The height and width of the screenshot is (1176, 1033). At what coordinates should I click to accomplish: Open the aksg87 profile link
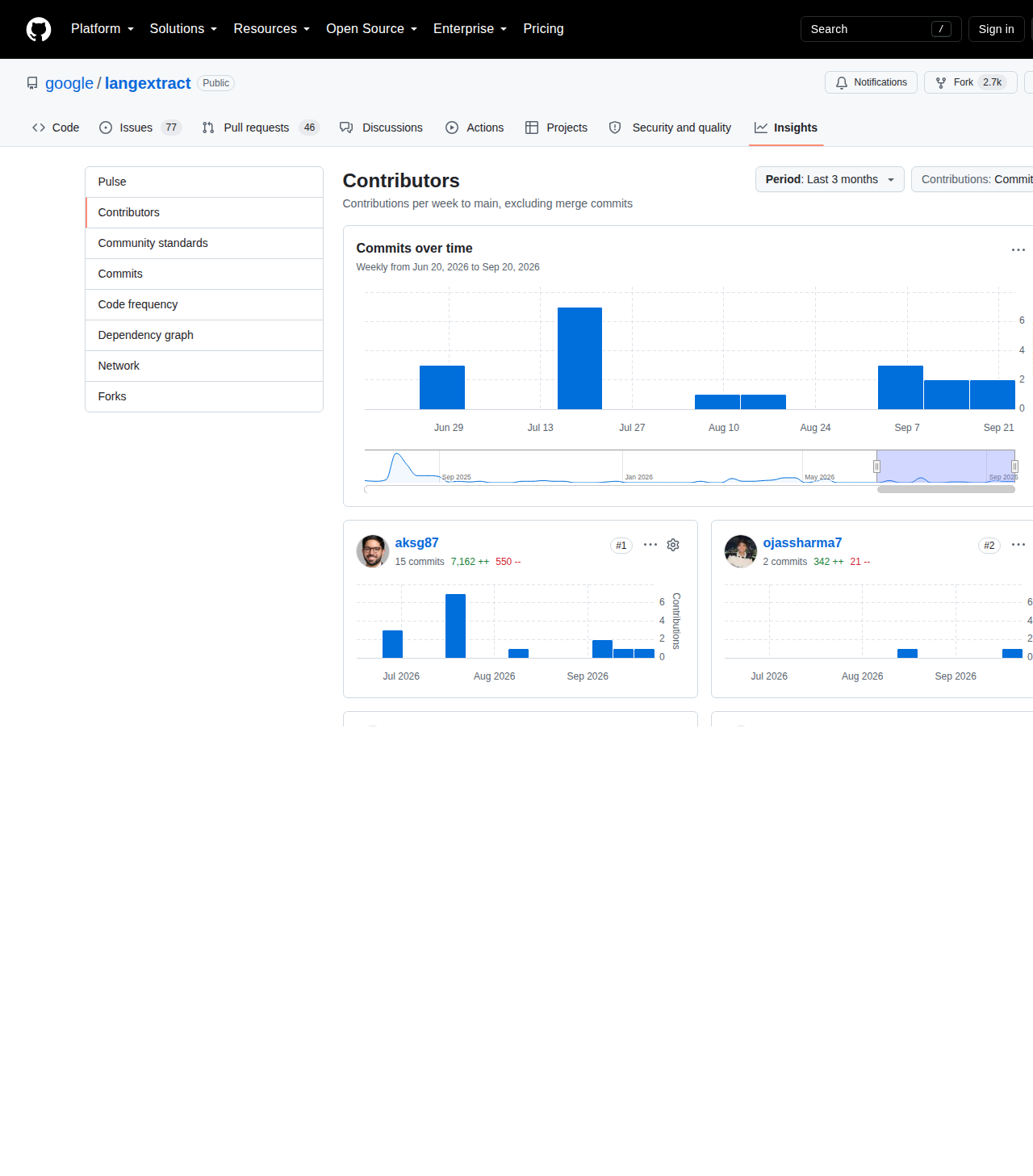[x=416, y=542]
